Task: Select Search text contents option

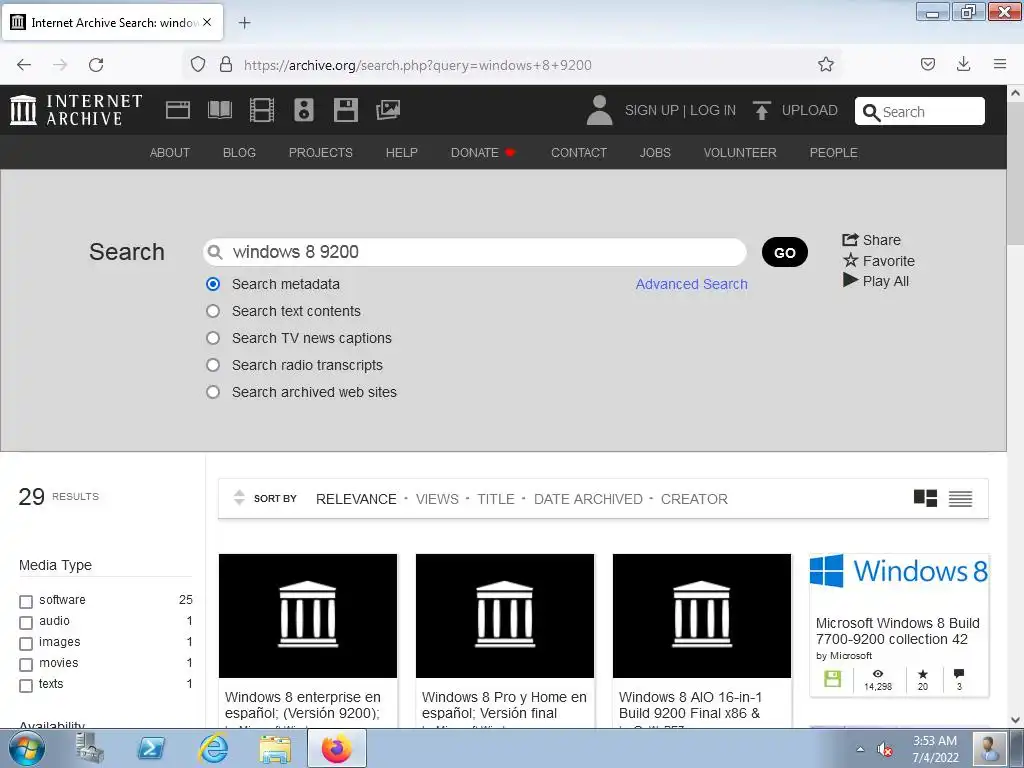Action: pyautogui.click(x=213, y=311)
